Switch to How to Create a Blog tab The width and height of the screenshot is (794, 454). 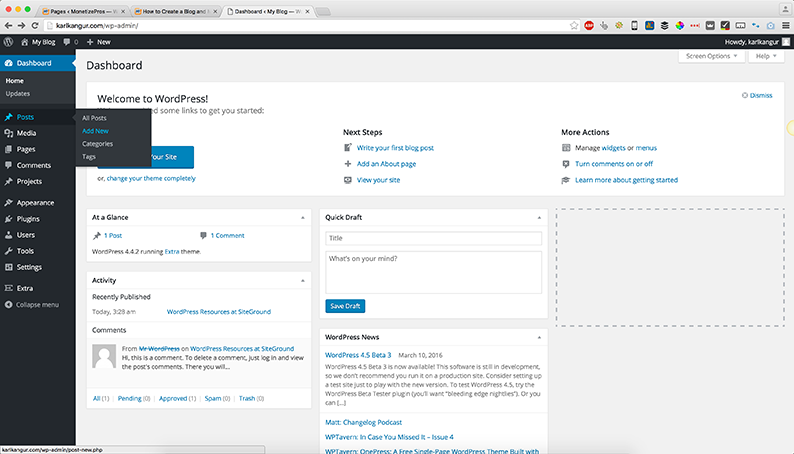click(x=174, y=11)
